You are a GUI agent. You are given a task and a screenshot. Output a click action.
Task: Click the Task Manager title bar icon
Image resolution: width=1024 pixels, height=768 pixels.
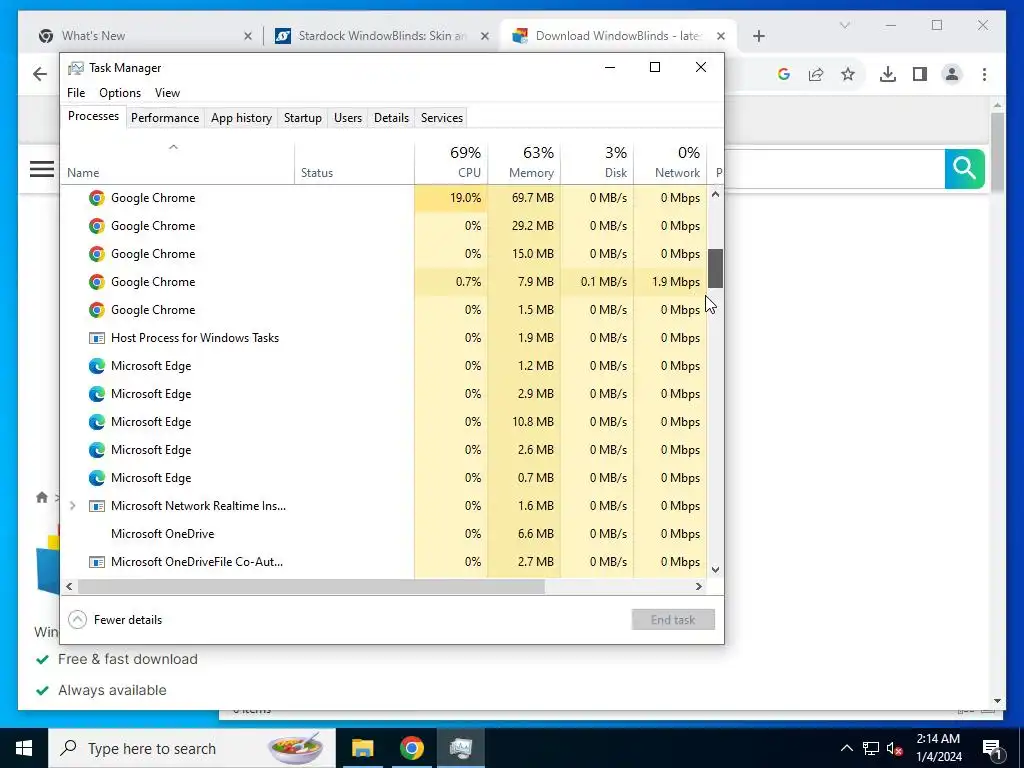click(x=76, y=68)
